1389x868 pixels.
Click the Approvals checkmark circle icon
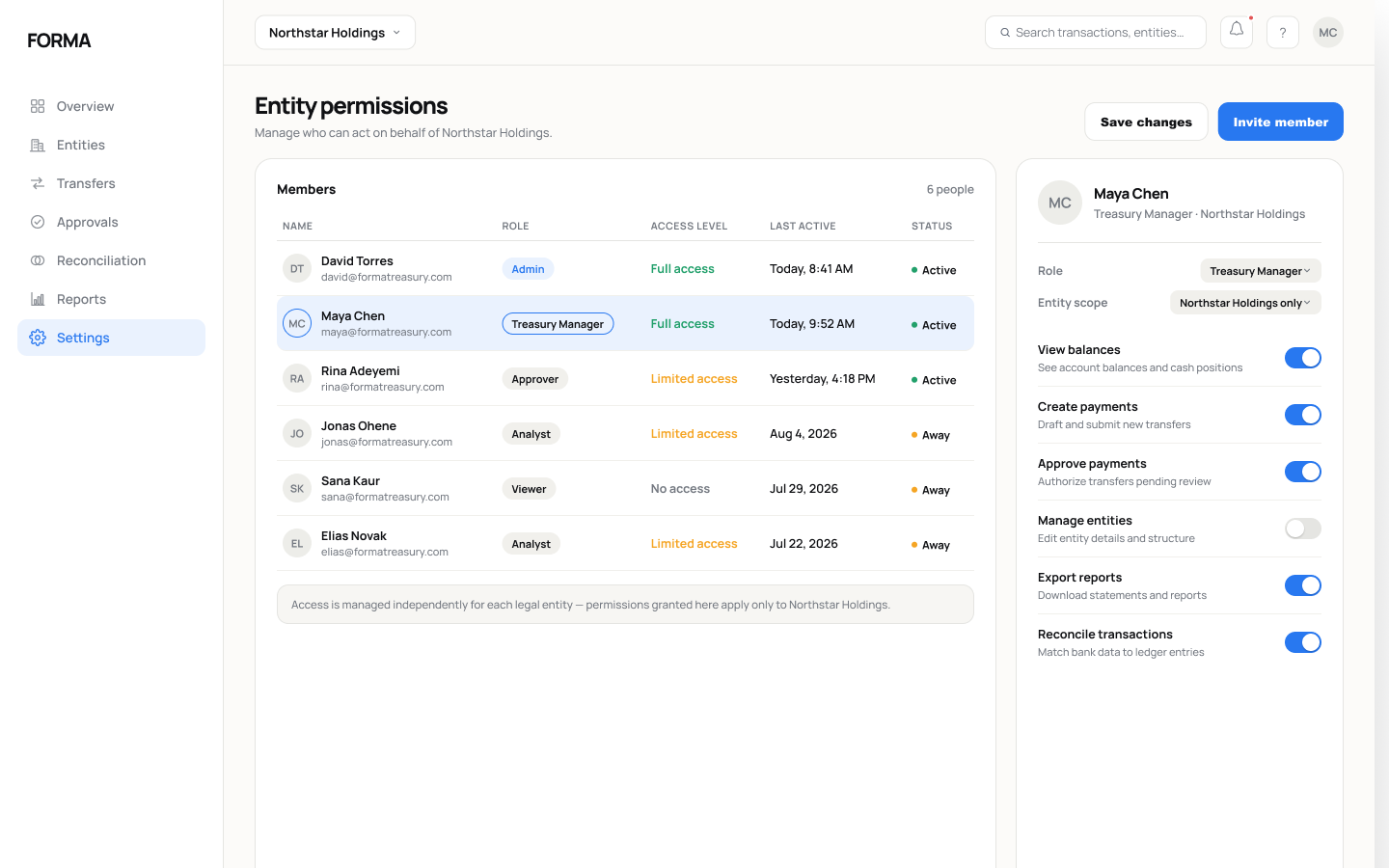38,222
